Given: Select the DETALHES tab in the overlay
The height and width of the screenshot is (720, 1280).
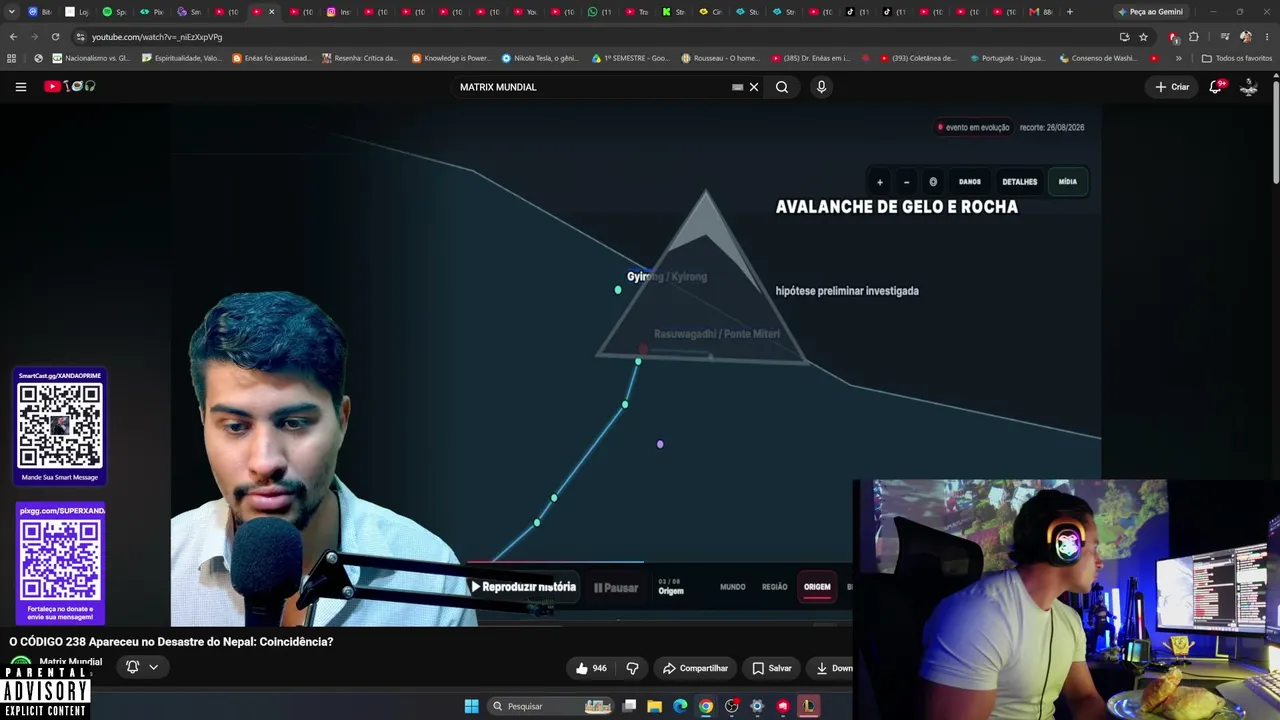Looking at the screenshot, I should (x=1020, y=182).
